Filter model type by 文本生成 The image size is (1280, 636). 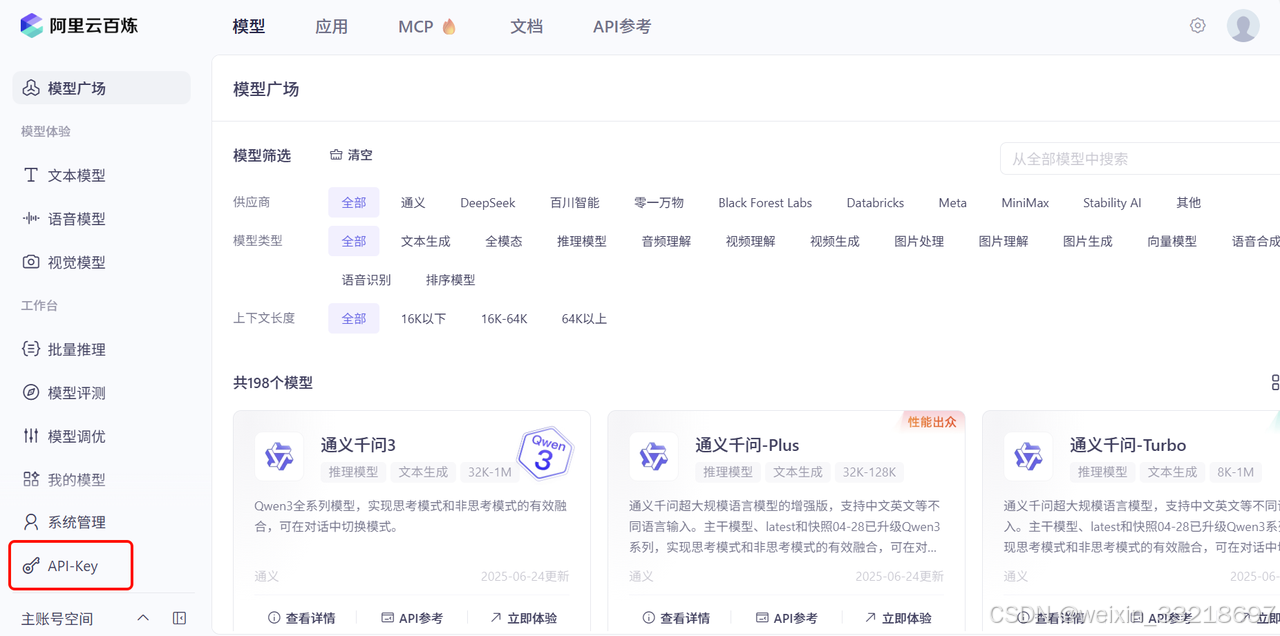click(x=426, y=241)
